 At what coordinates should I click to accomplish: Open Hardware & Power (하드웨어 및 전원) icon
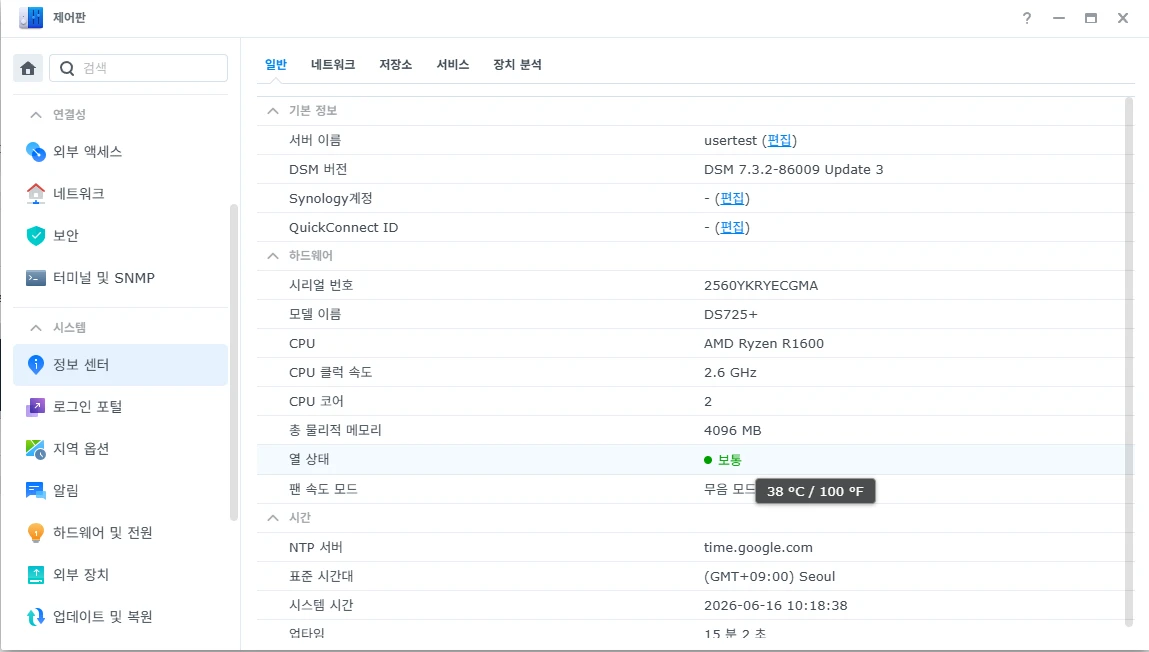click(35, 533)
